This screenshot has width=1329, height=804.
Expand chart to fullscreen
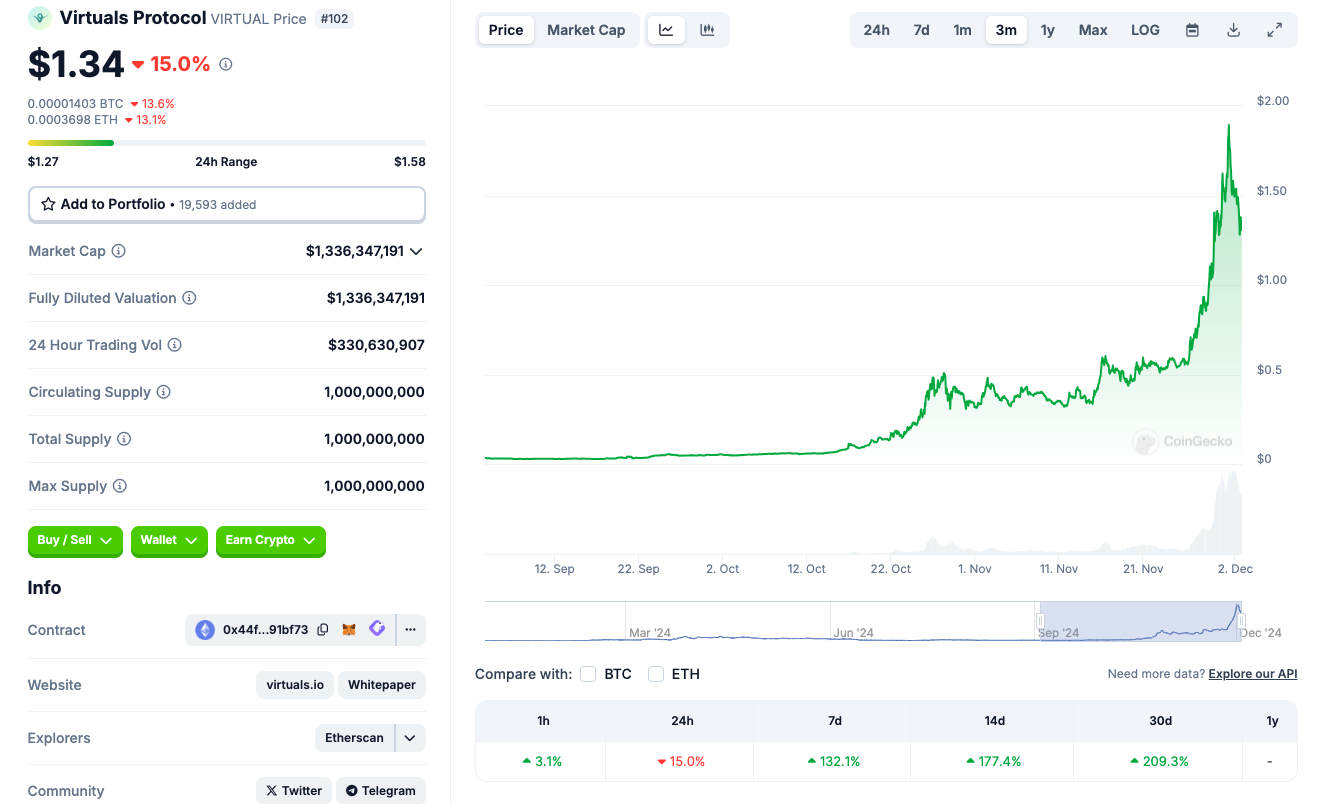coord(1275,30)
